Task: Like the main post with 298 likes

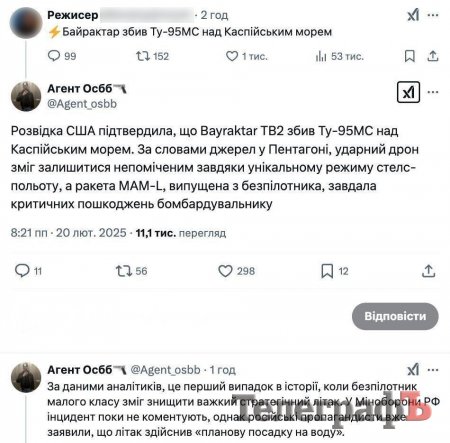Action: (225, 271)
